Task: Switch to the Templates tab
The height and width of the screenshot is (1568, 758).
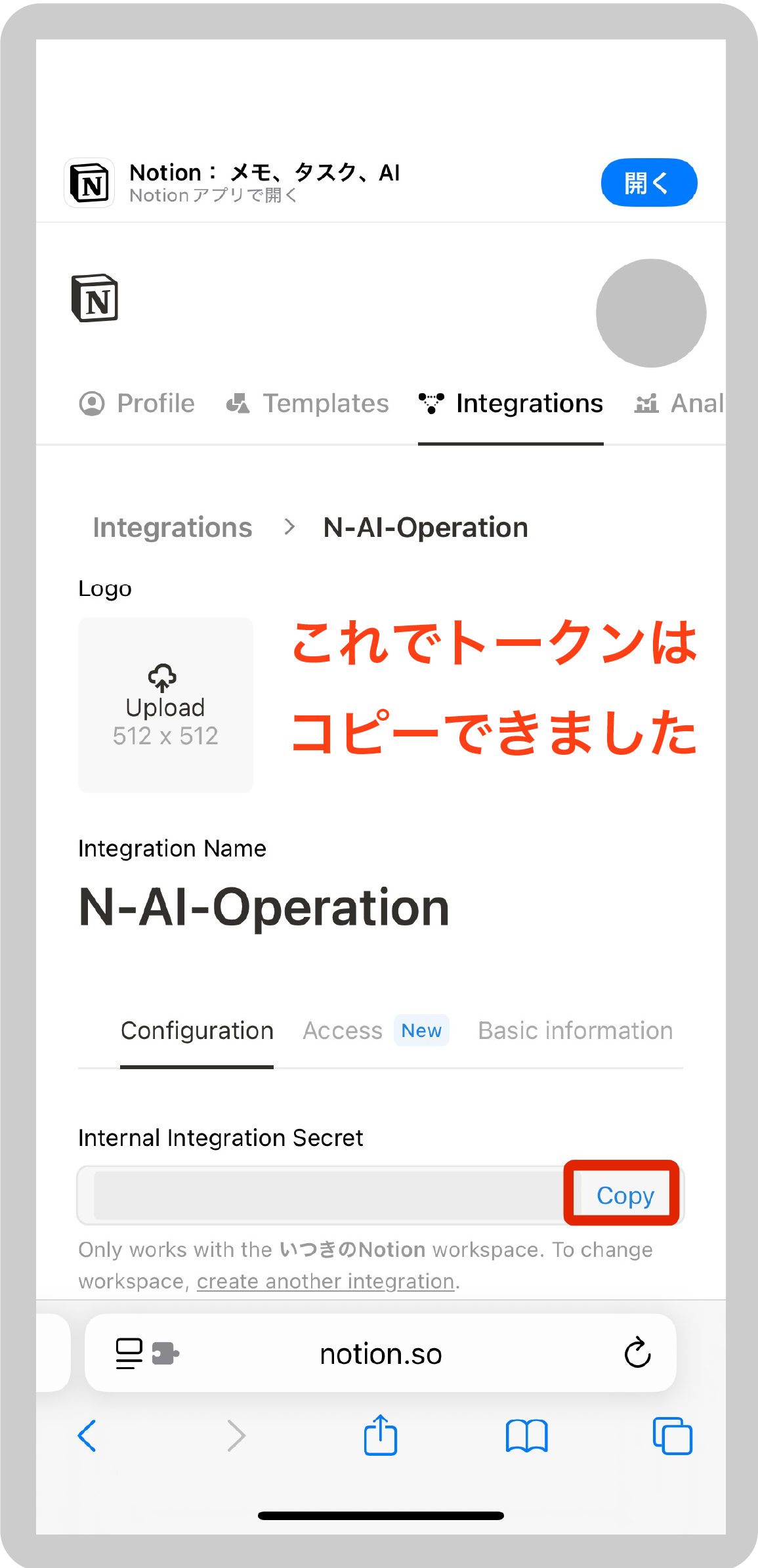Action: pyautogui.click(x=307, y=403)
